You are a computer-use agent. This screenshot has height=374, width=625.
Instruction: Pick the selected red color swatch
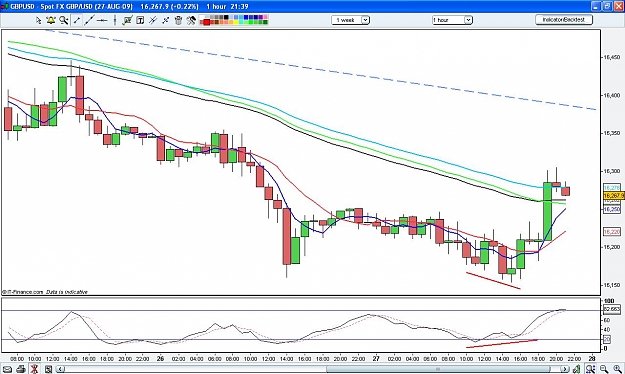(206, 22)
